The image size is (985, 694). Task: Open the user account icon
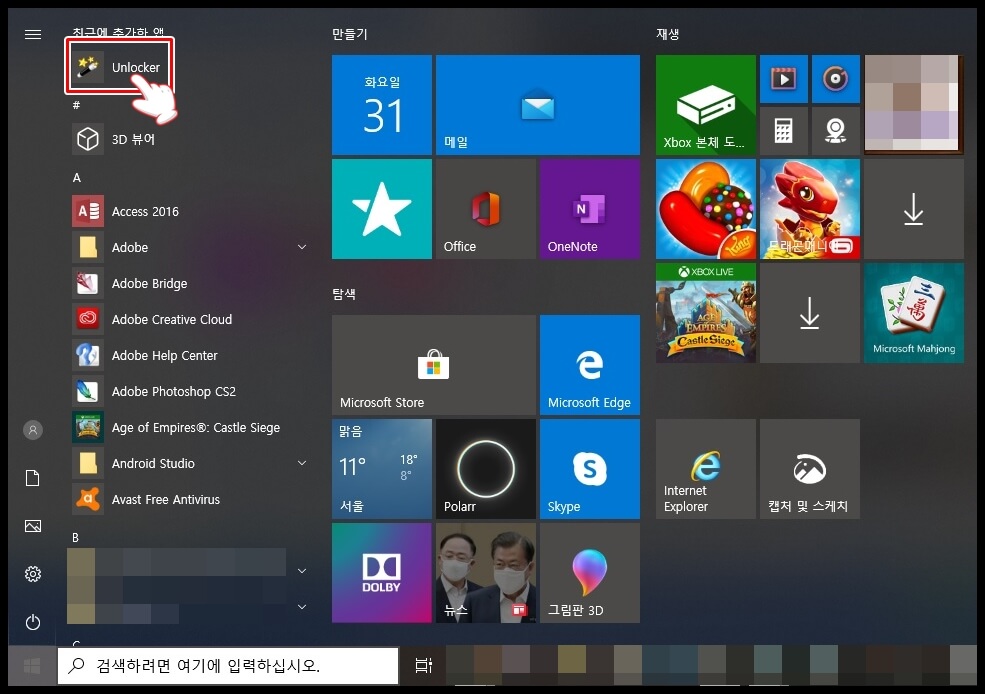point(33,430)
